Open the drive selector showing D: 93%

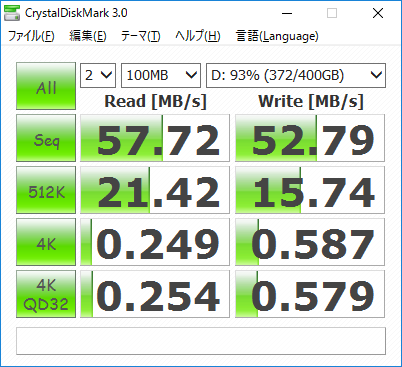point(296,75)
